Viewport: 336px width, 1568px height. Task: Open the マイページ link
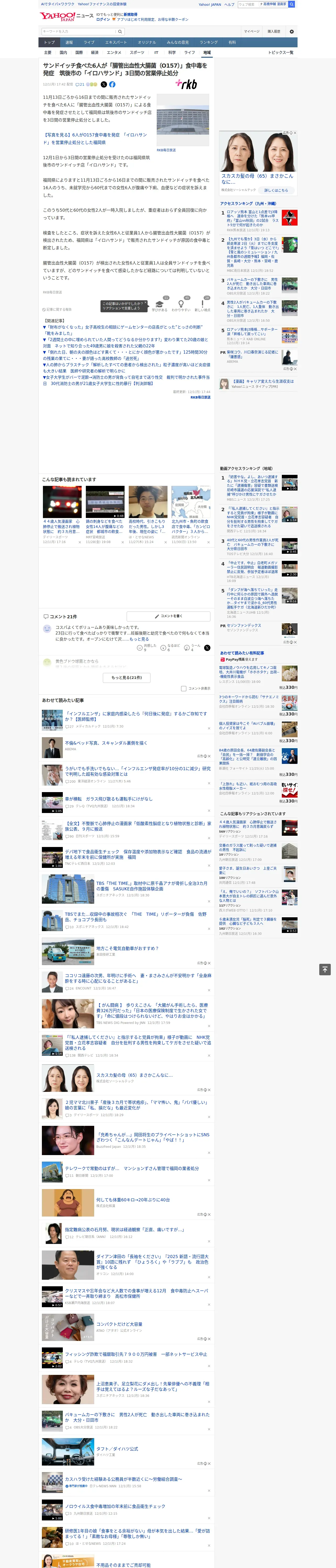(252, 32)
